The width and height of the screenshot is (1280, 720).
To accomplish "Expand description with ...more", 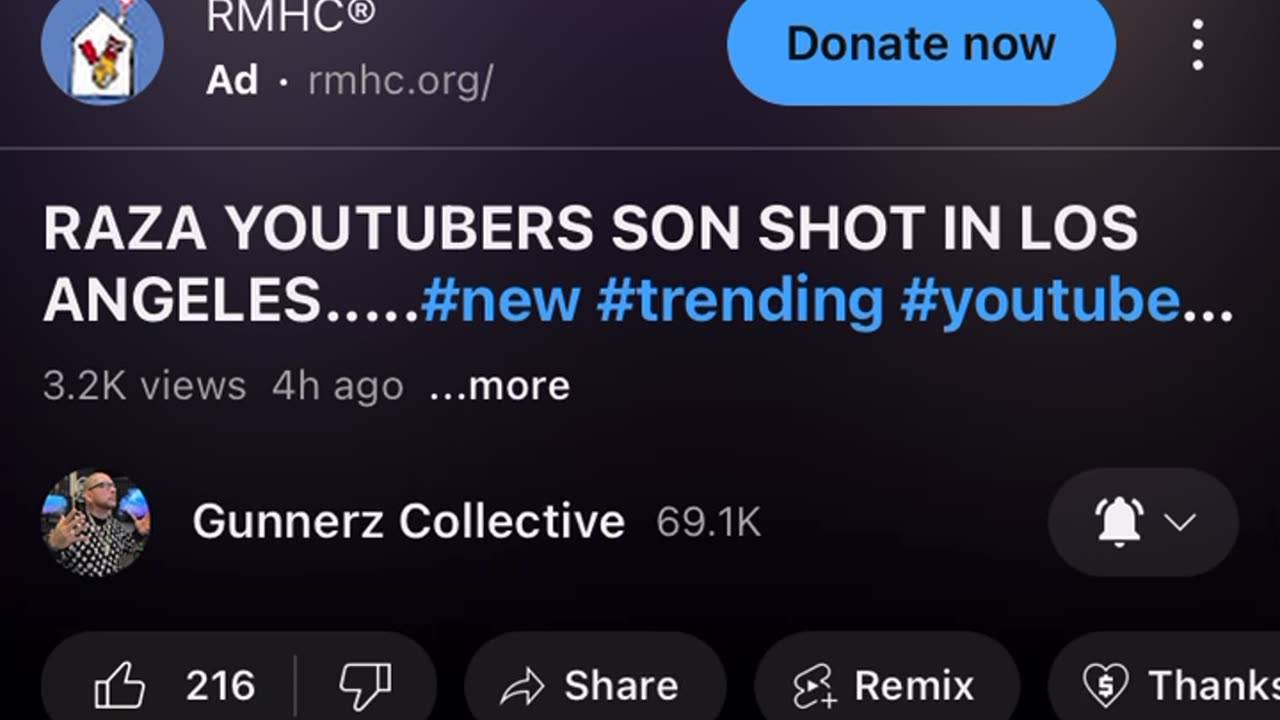I will [499, 386].
